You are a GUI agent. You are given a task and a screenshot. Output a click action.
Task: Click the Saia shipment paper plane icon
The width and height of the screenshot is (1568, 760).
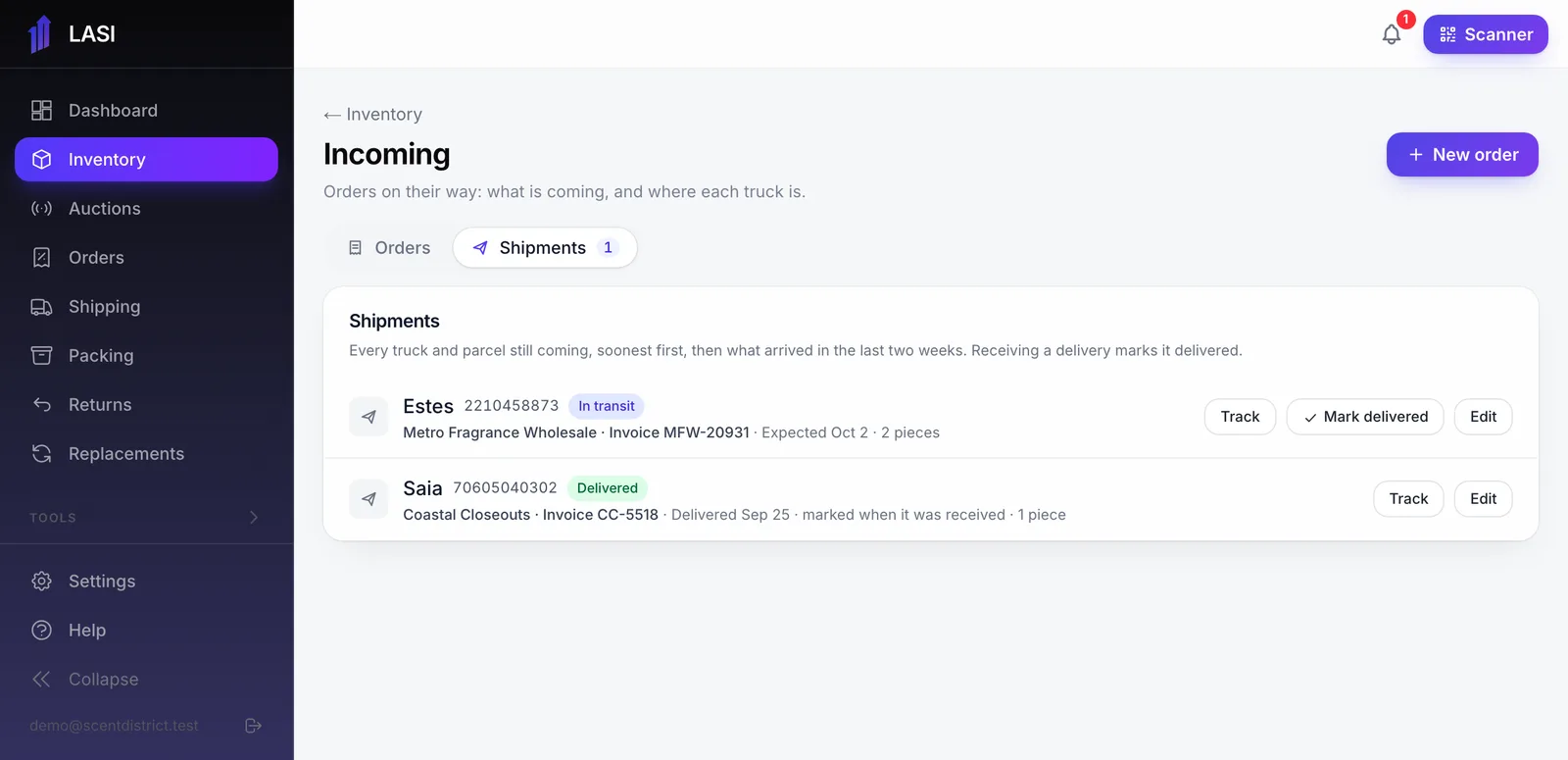click(x=368, y=499)
